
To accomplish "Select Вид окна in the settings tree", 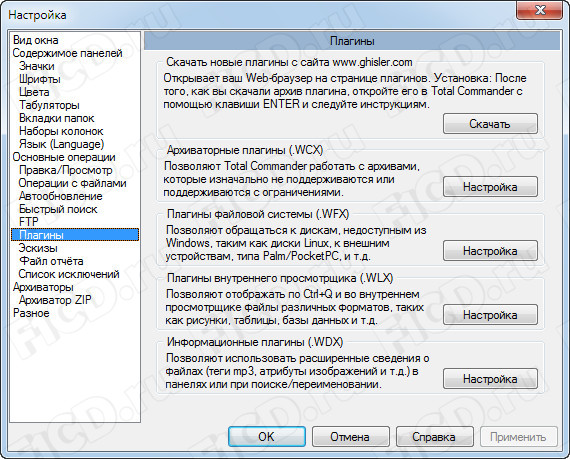I will (x=36, y=40).
